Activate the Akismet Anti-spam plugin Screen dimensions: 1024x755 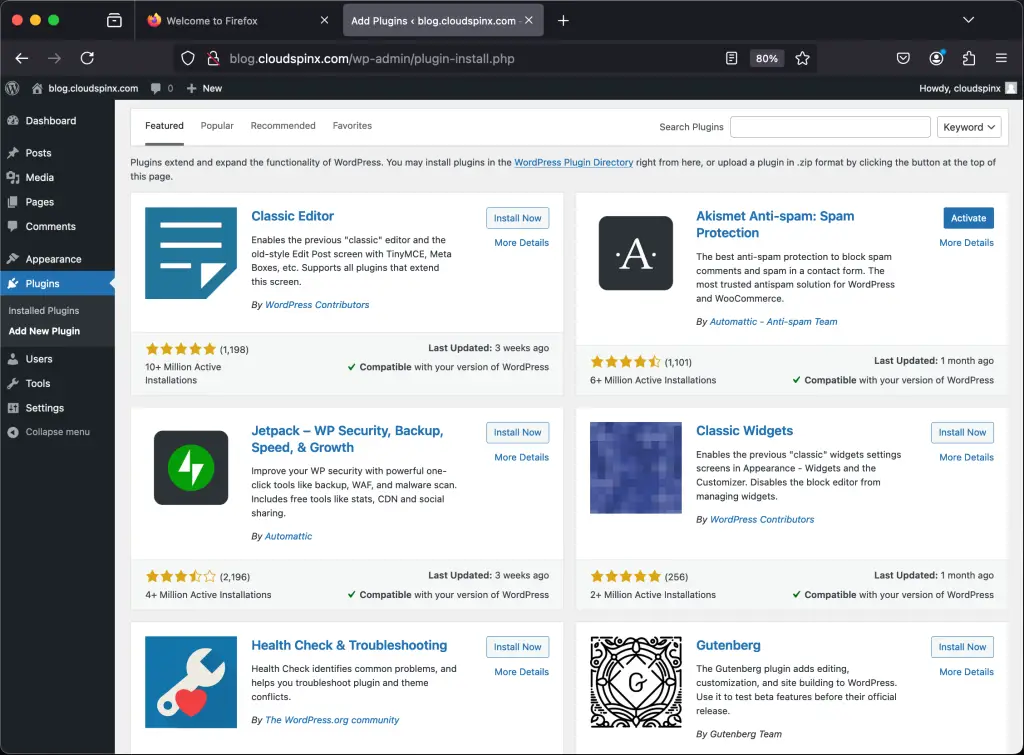(x=968, y=217)
